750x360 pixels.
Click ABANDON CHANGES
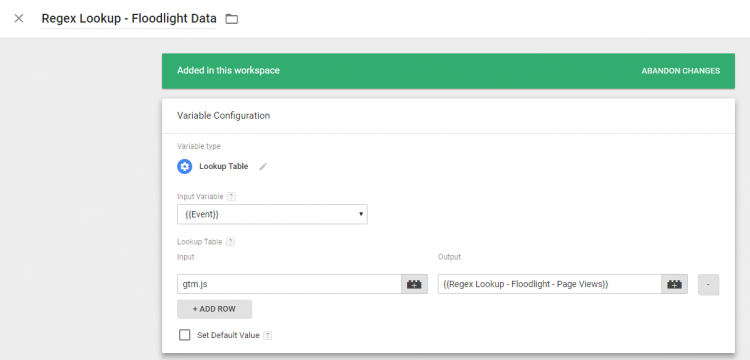tap(680, 71)
